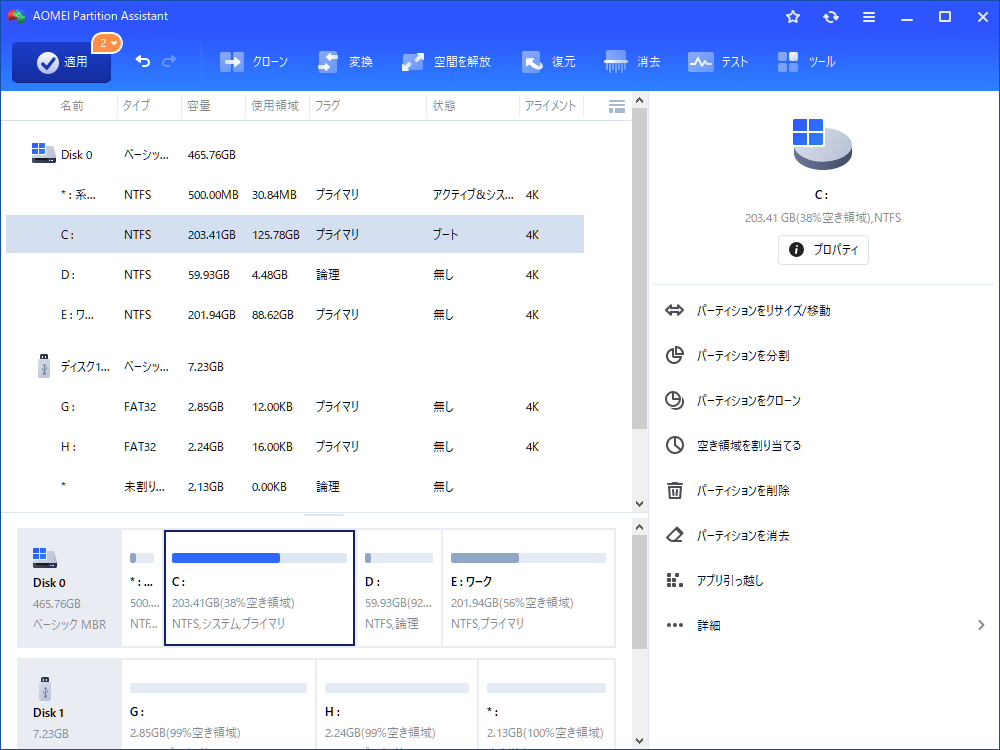Sort by 容量 column header
Screen dimensions: 1000x750
point(199,106)
